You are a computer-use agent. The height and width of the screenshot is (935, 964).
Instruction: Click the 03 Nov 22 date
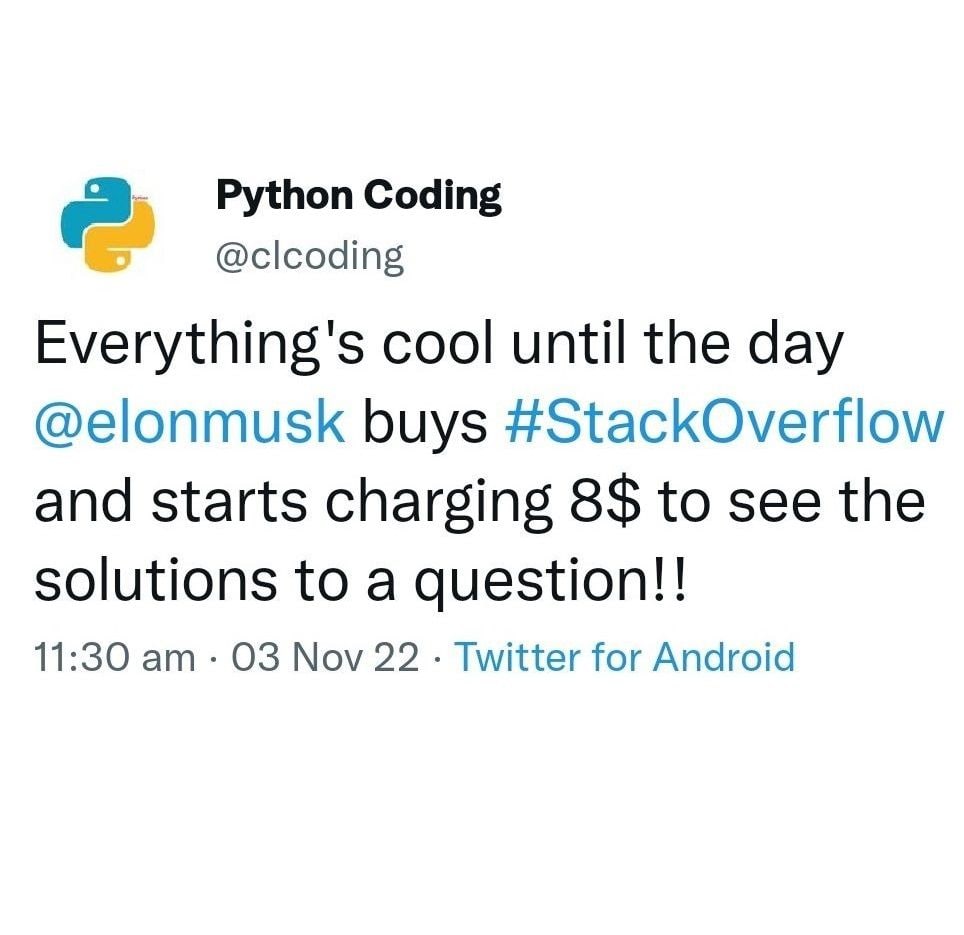pyautogui.click(x=325, y=657)
